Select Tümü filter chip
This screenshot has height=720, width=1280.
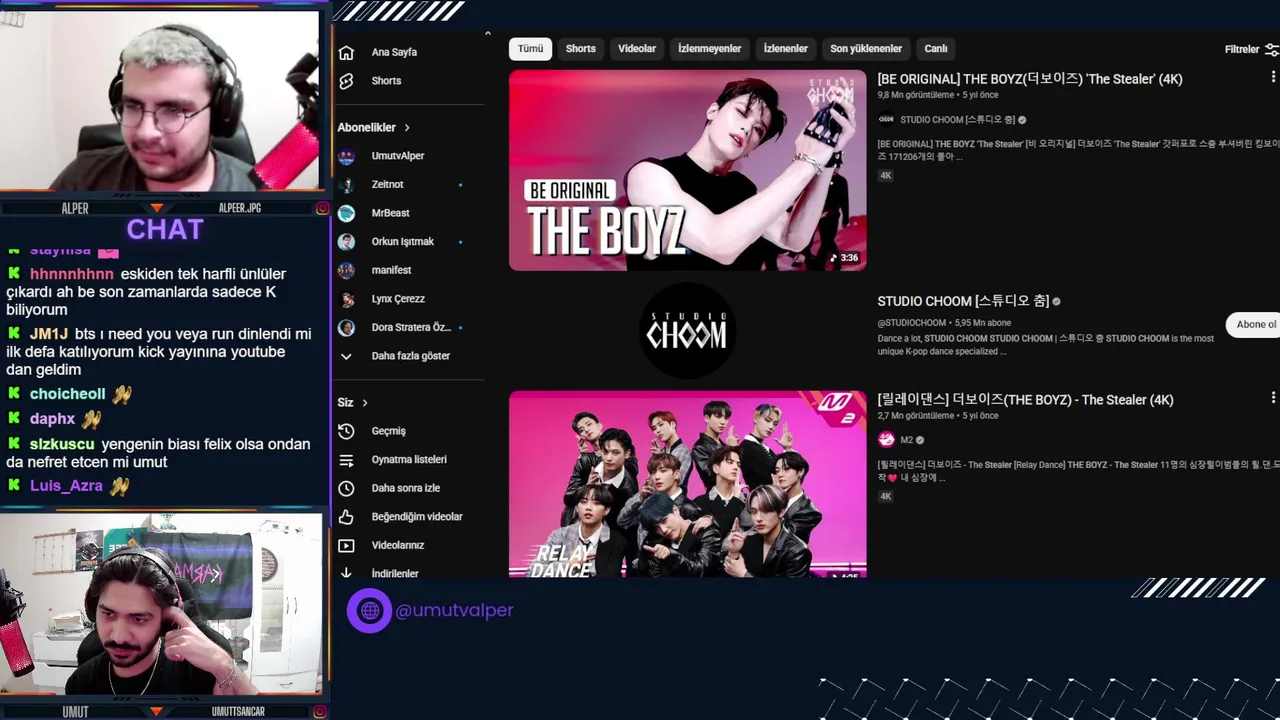(x=530, y=49)
